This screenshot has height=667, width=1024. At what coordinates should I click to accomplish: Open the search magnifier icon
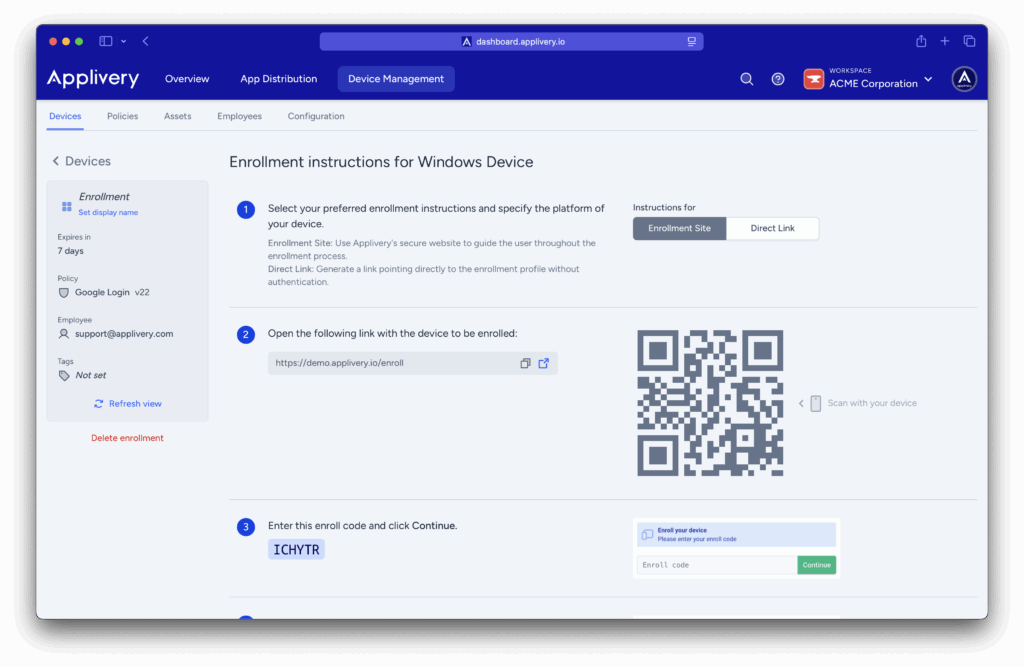746,79
